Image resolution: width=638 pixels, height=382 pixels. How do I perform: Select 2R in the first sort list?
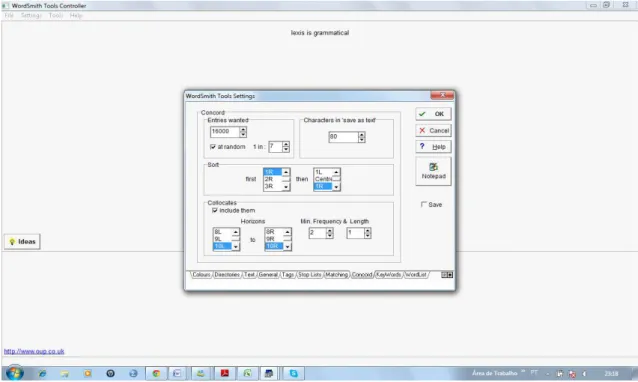point(273,179)
